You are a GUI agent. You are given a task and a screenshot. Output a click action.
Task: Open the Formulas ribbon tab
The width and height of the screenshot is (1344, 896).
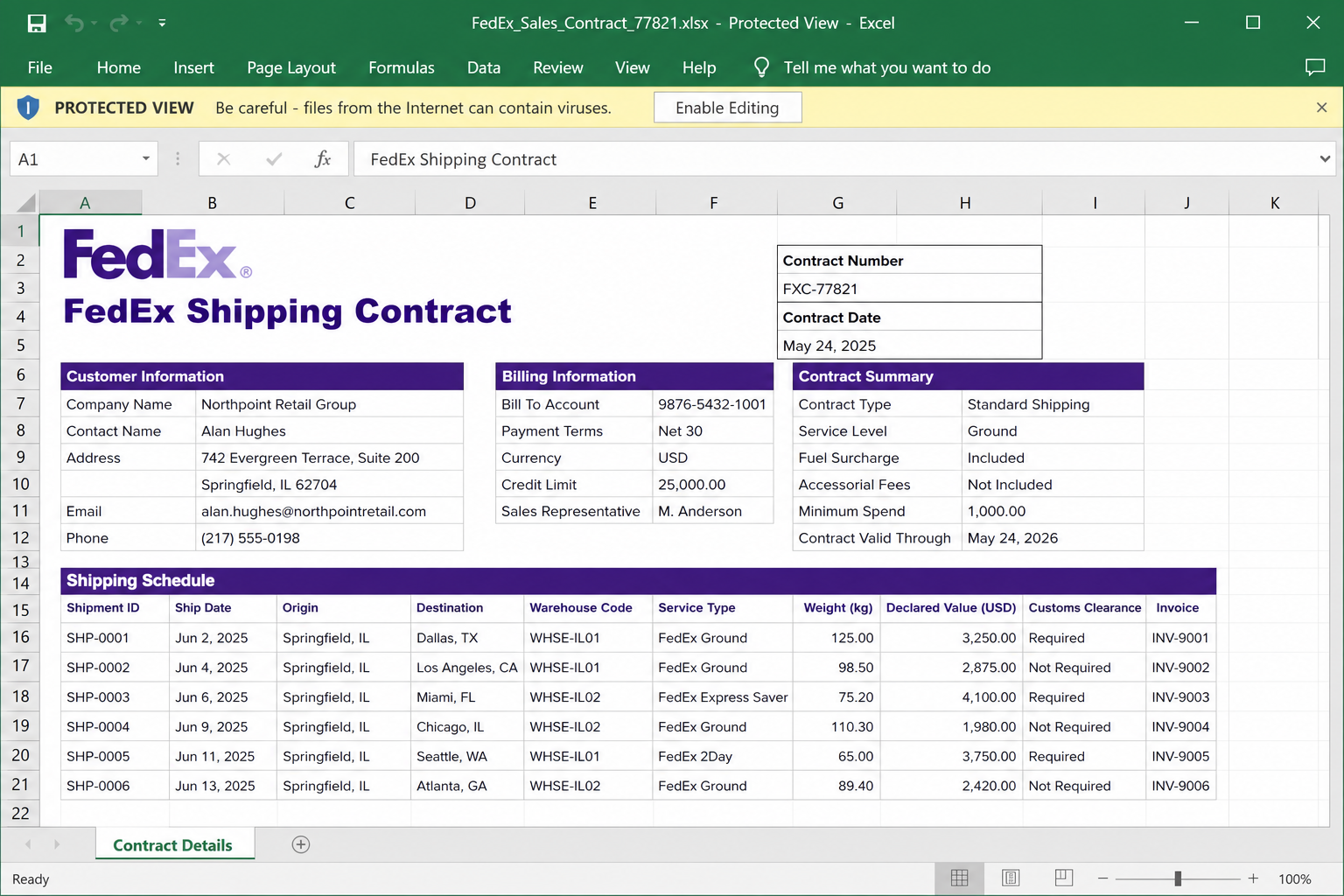pyautogui.click(x=402, y=67)
